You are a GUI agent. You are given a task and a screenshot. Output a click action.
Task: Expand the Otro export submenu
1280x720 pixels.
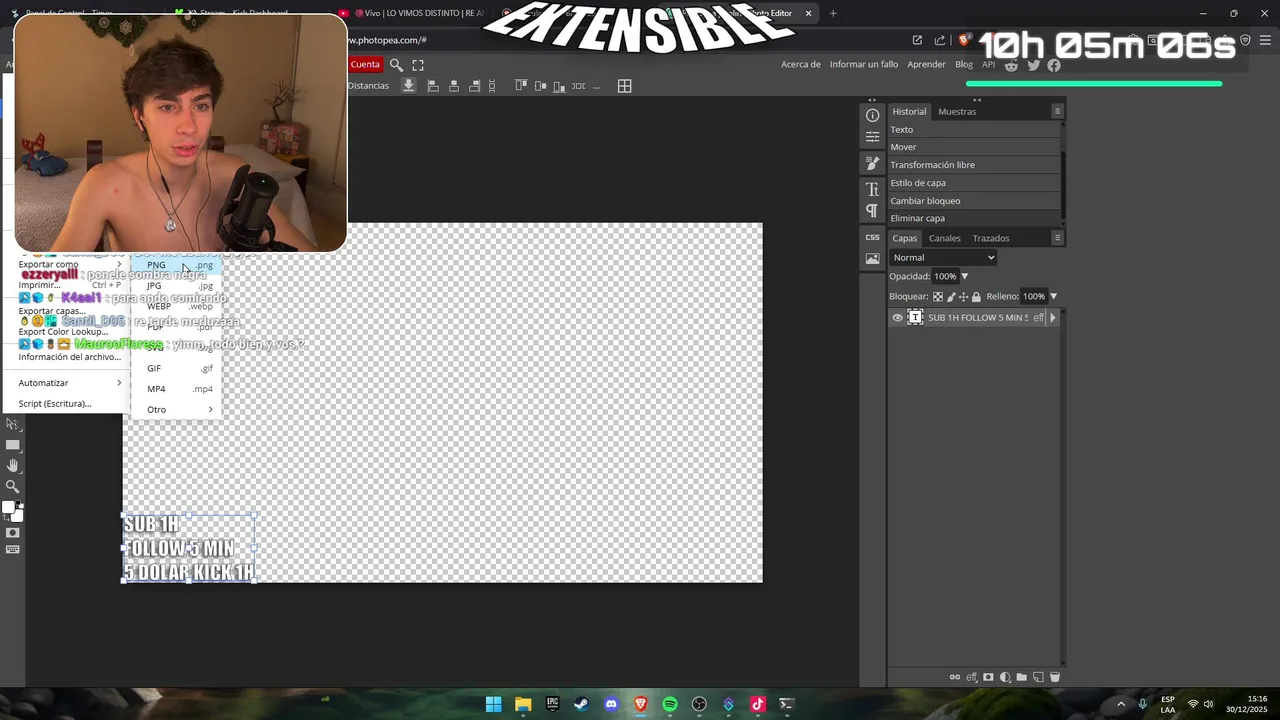click(x=177, y=409)
